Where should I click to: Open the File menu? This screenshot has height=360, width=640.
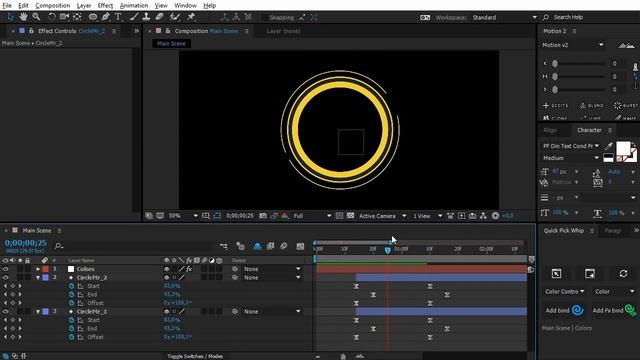click(x=7, y=5)
